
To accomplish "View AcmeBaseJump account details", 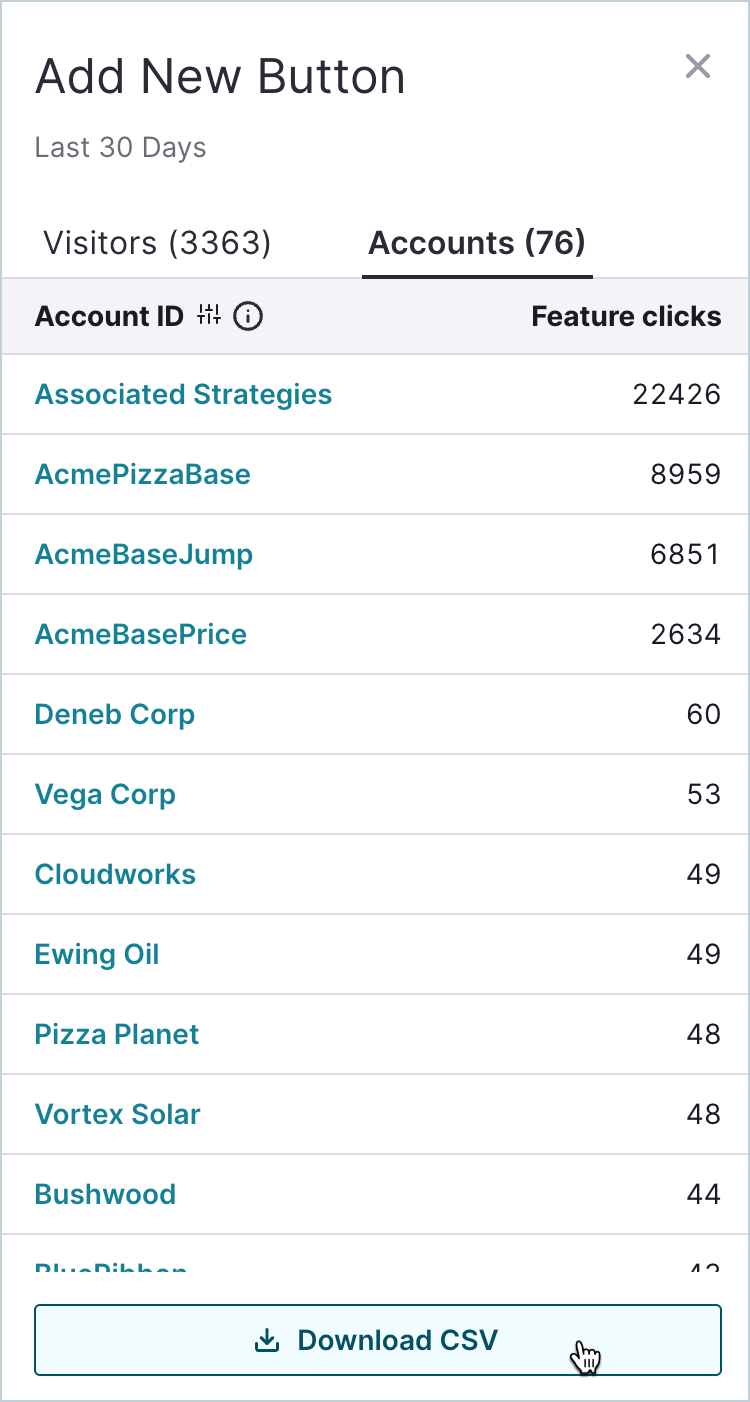I will pyautogui.click(x=144, y=554).
